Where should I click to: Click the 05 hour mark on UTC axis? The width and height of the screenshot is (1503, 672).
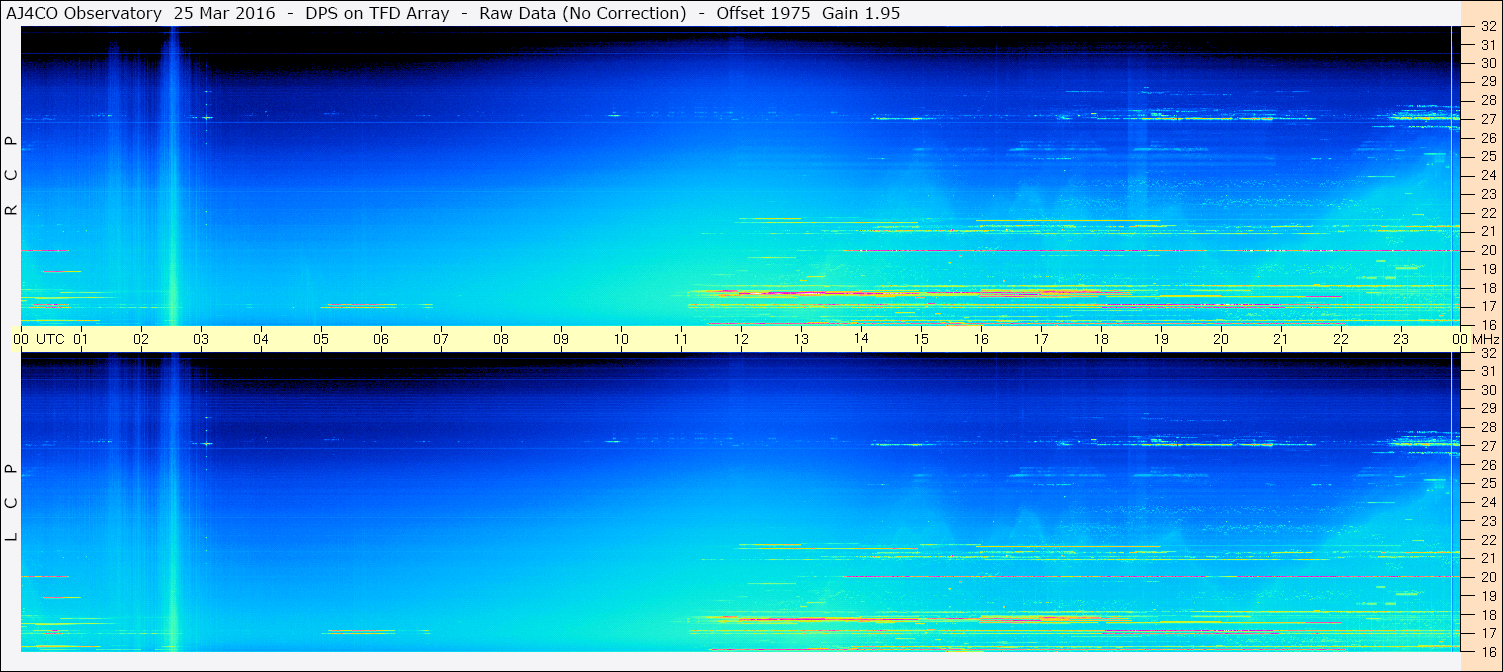coord(321,339)
